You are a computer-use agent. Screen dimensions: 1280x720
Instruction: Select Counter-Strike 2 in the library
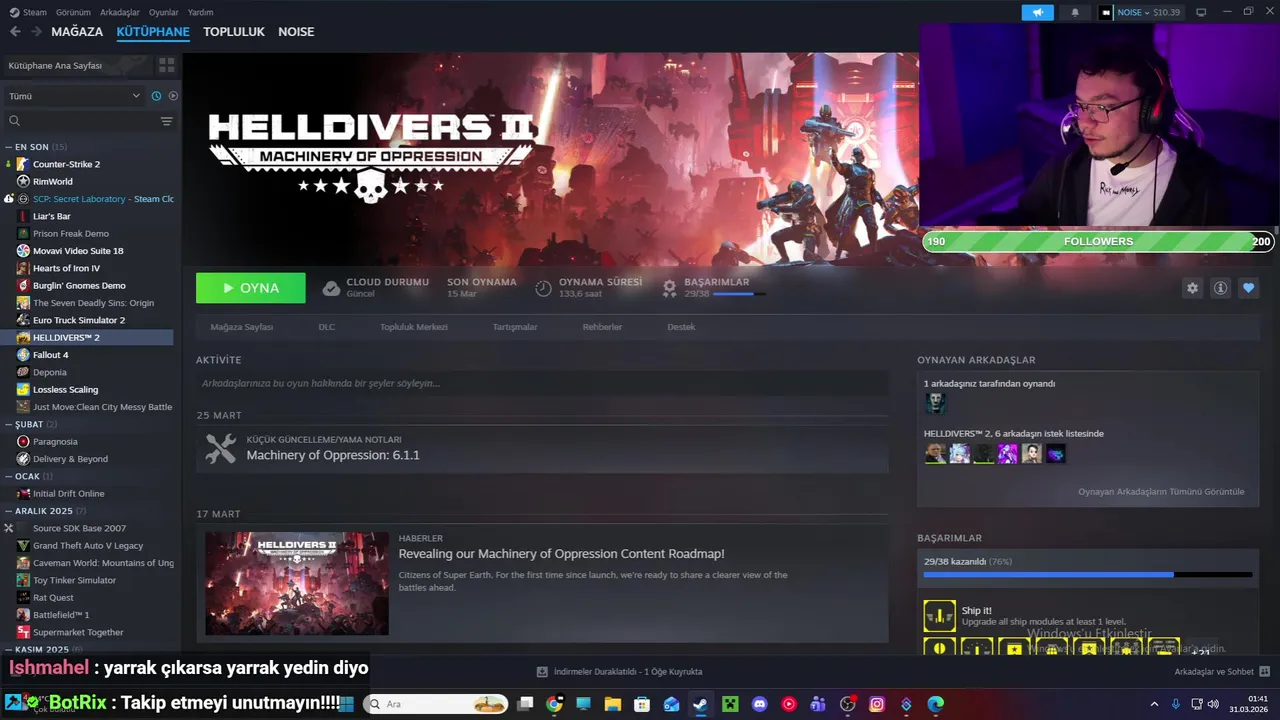click(x=66, y=164)
